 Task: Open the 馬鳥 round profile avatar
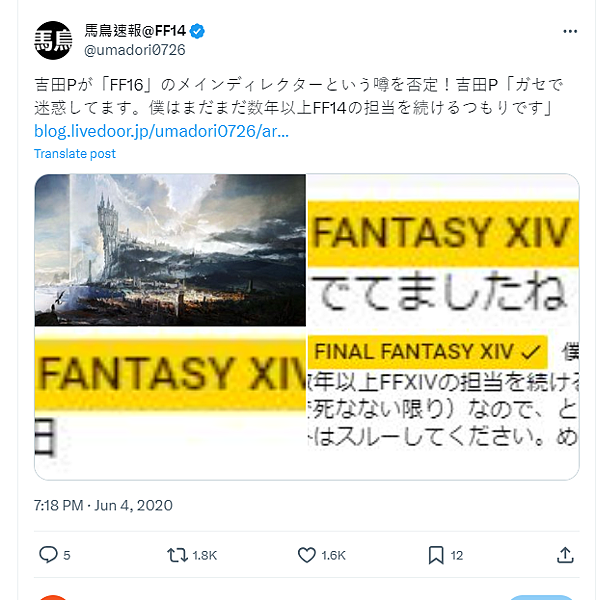tap(53, 40)
